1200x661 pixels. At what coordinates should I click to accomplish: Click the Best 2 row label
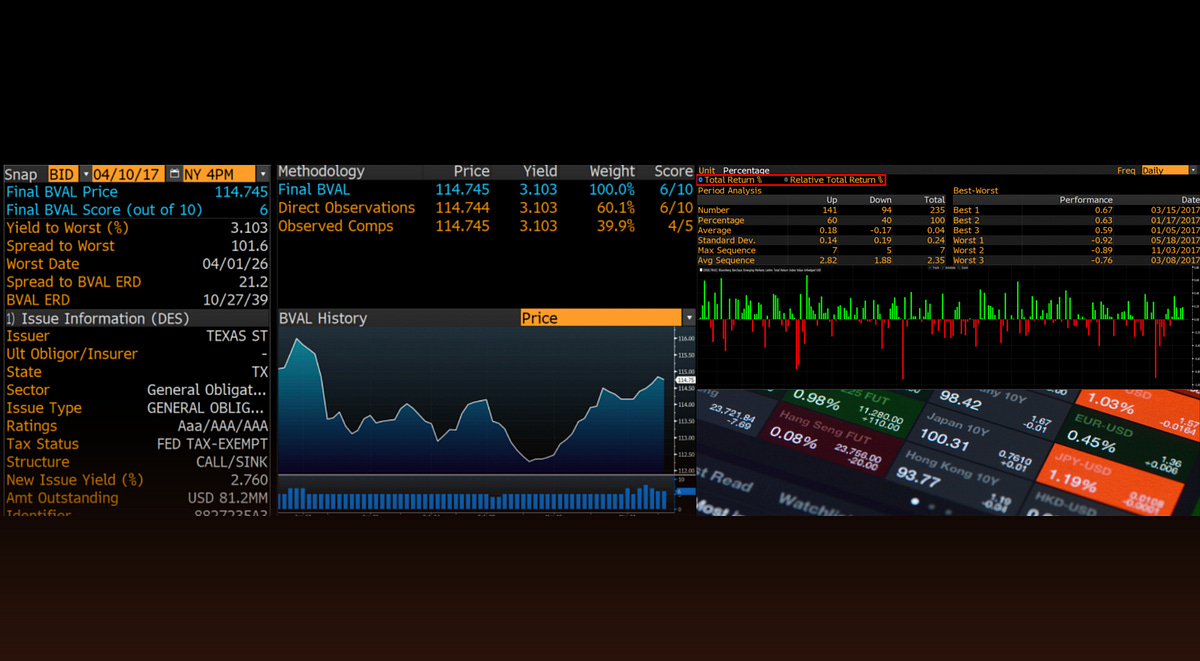point(967,220)
